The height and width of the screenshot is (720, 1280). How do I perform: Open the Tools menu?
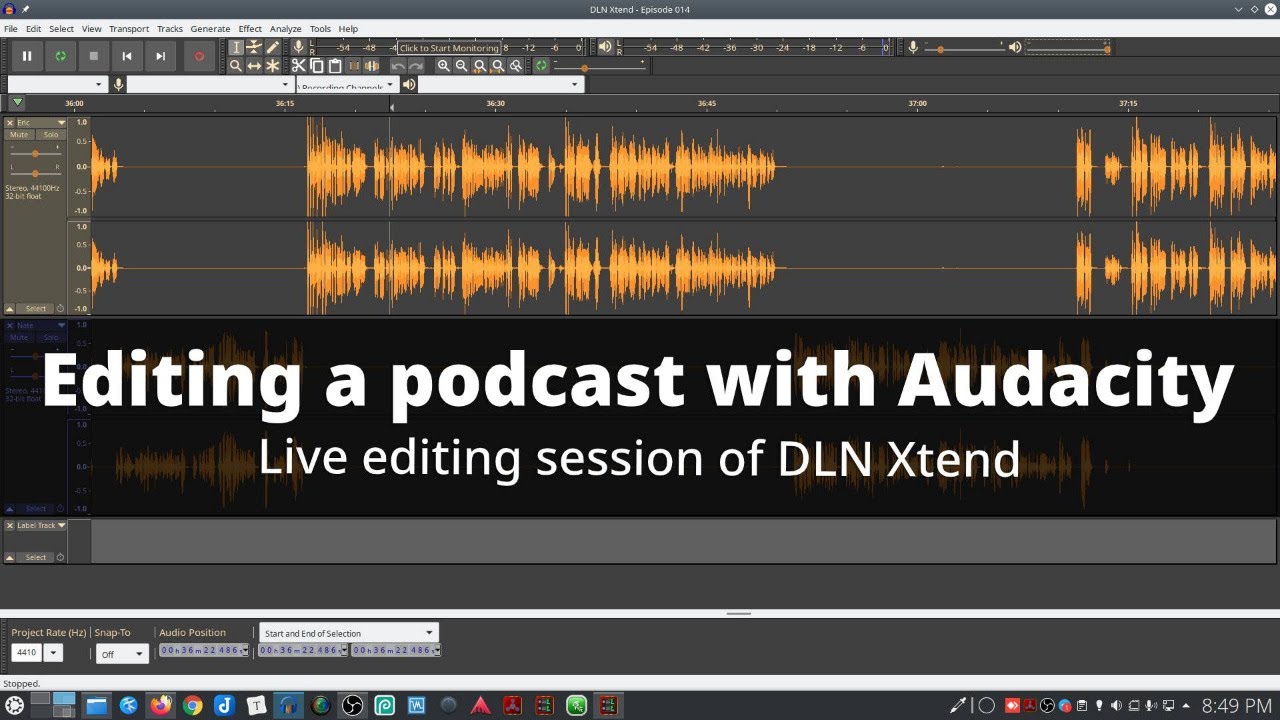point(320,29)
